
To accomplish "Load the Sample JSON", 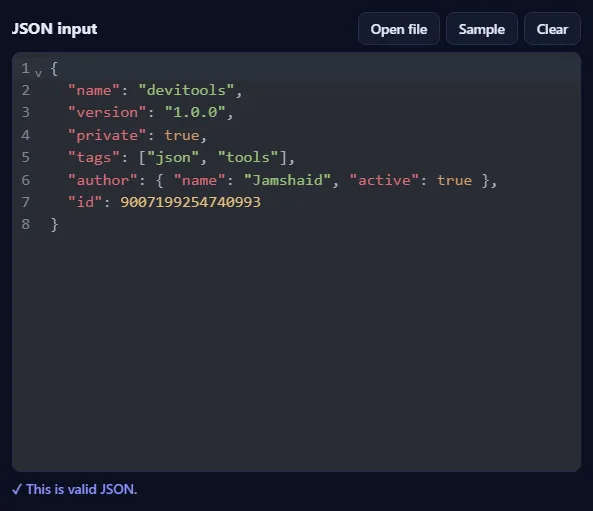I will tap(481, 29).
